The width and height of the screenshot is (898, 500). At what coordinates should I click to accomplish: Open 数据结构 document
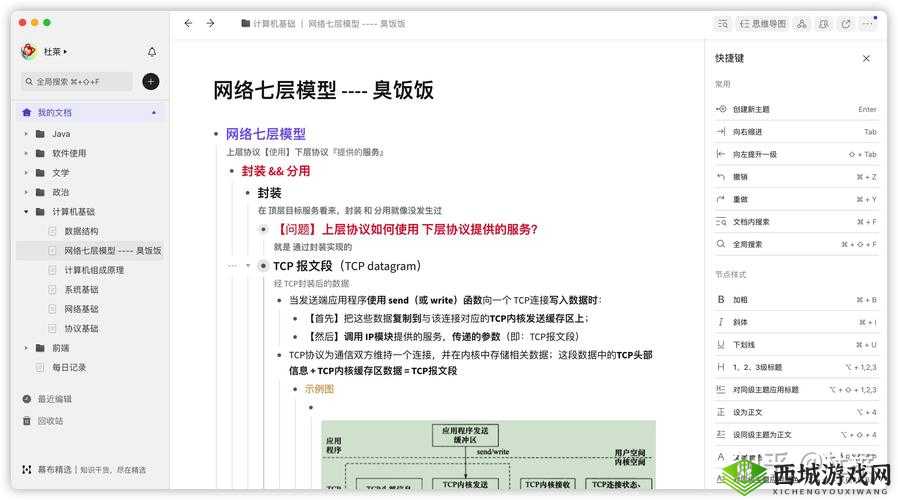click(81, 231)
